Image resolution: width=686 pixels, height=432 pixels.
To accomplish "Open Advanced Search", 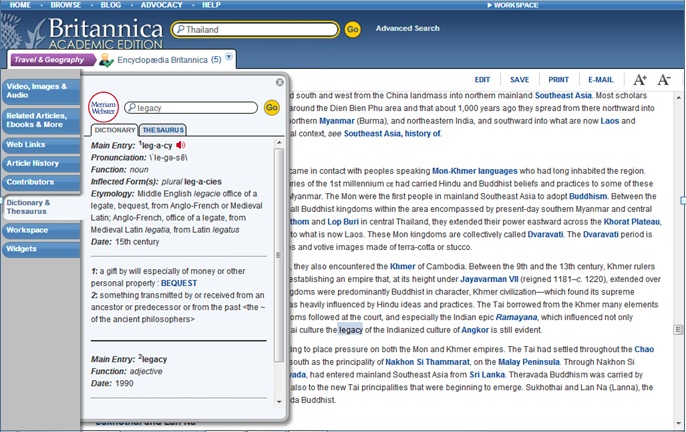I will tap(407, 28).
